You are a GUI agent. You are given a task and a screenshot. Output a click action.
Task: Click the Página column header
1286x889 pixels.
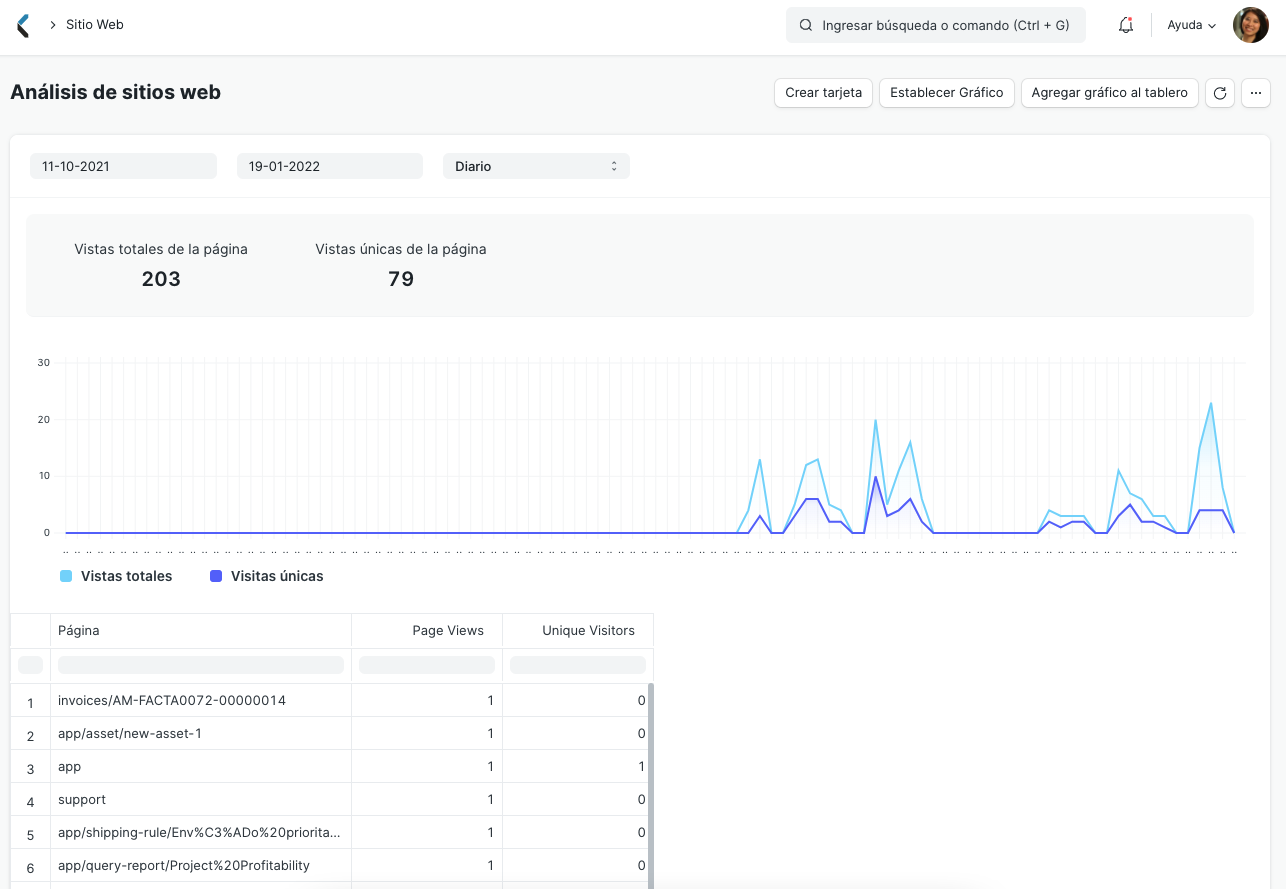[x=201, y=631]
